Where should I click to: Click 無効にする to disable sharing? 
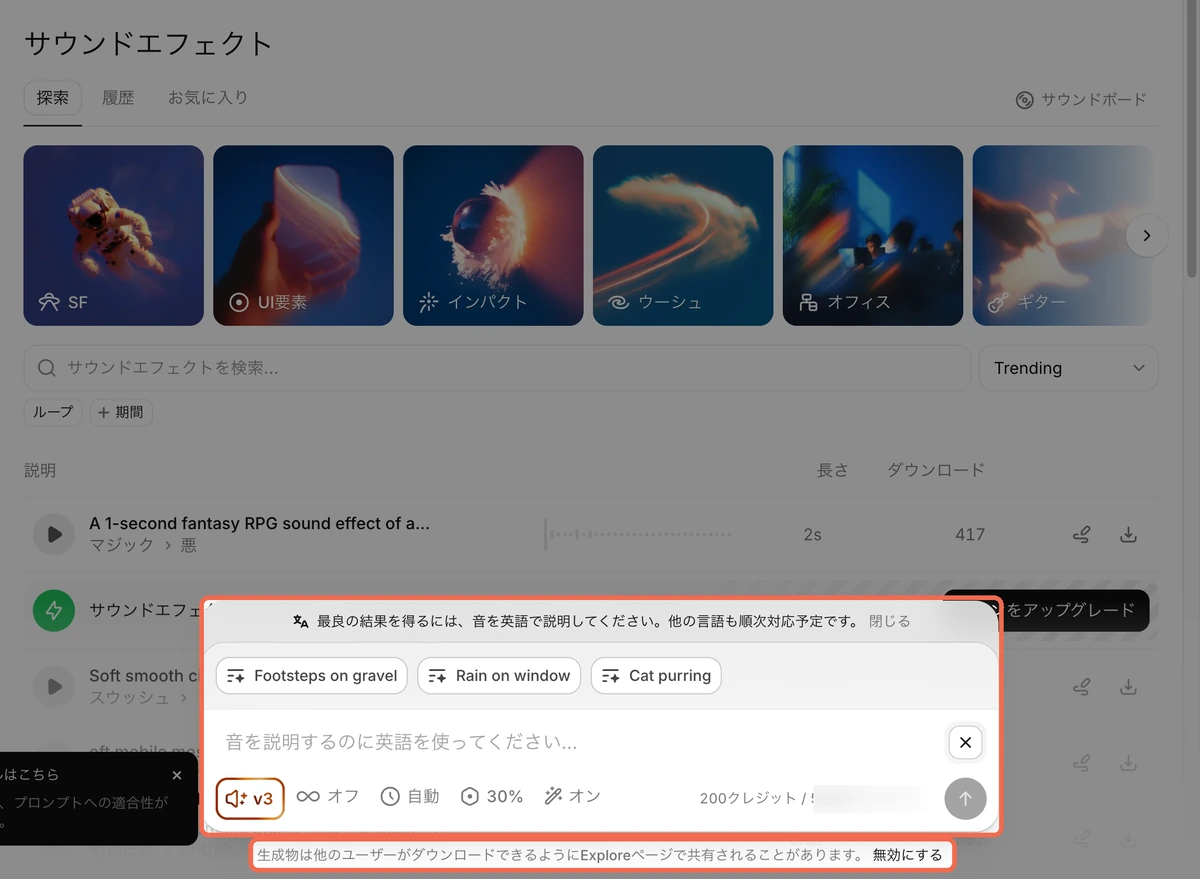coord(907,855)
